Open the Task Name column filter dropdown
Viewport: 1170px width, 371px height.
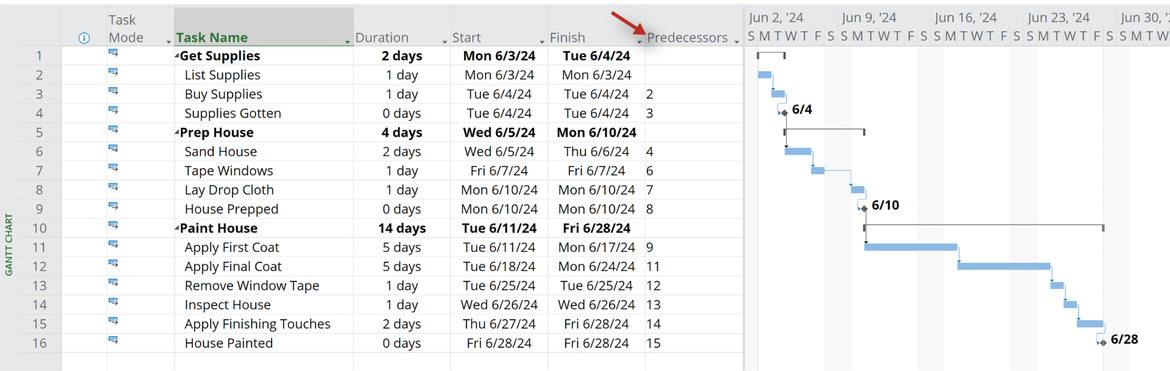tap(348, 42)
